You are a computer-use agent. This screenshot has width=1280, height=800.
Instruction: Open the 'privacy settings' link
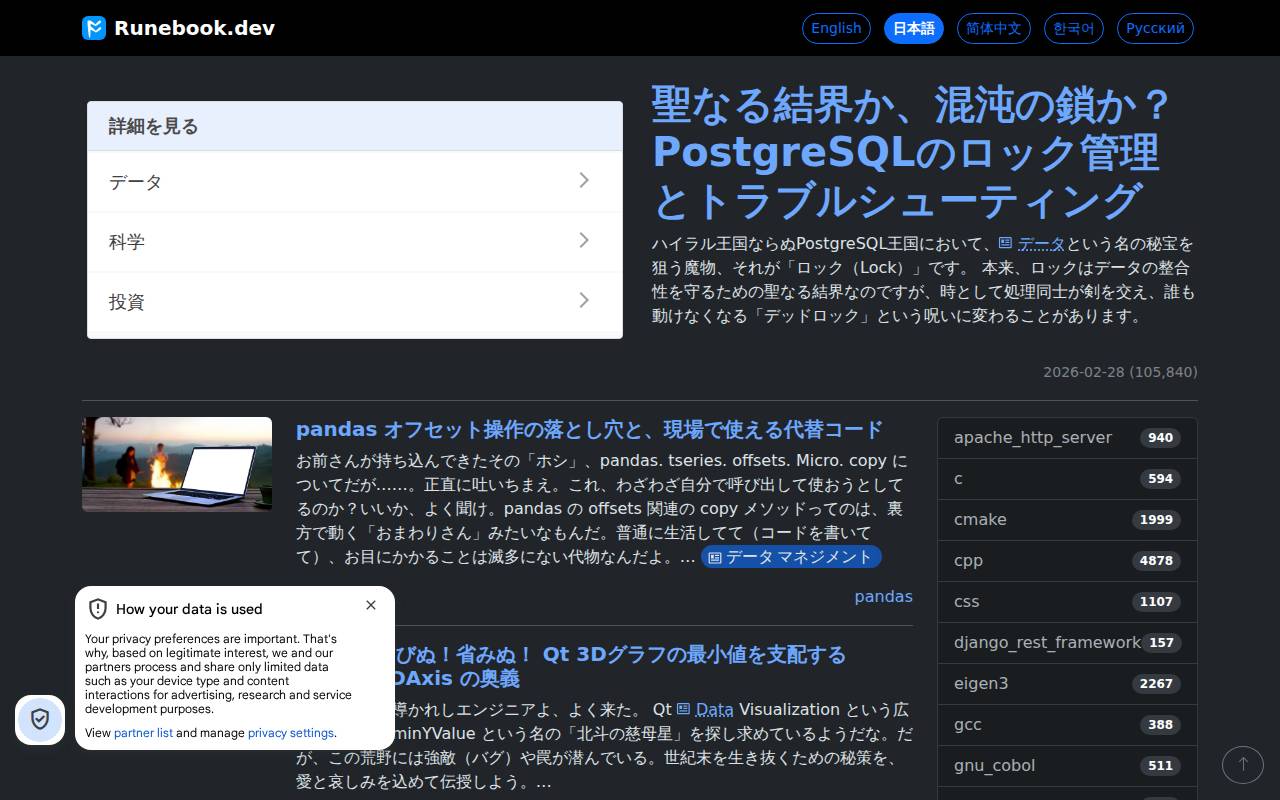point(291,733)
